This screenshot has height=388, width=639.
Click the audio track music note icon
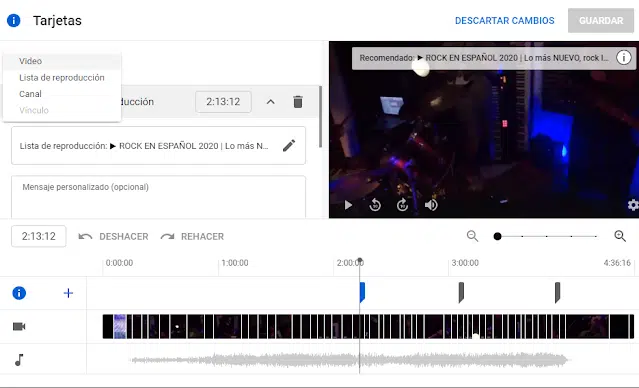pos(19,360)
